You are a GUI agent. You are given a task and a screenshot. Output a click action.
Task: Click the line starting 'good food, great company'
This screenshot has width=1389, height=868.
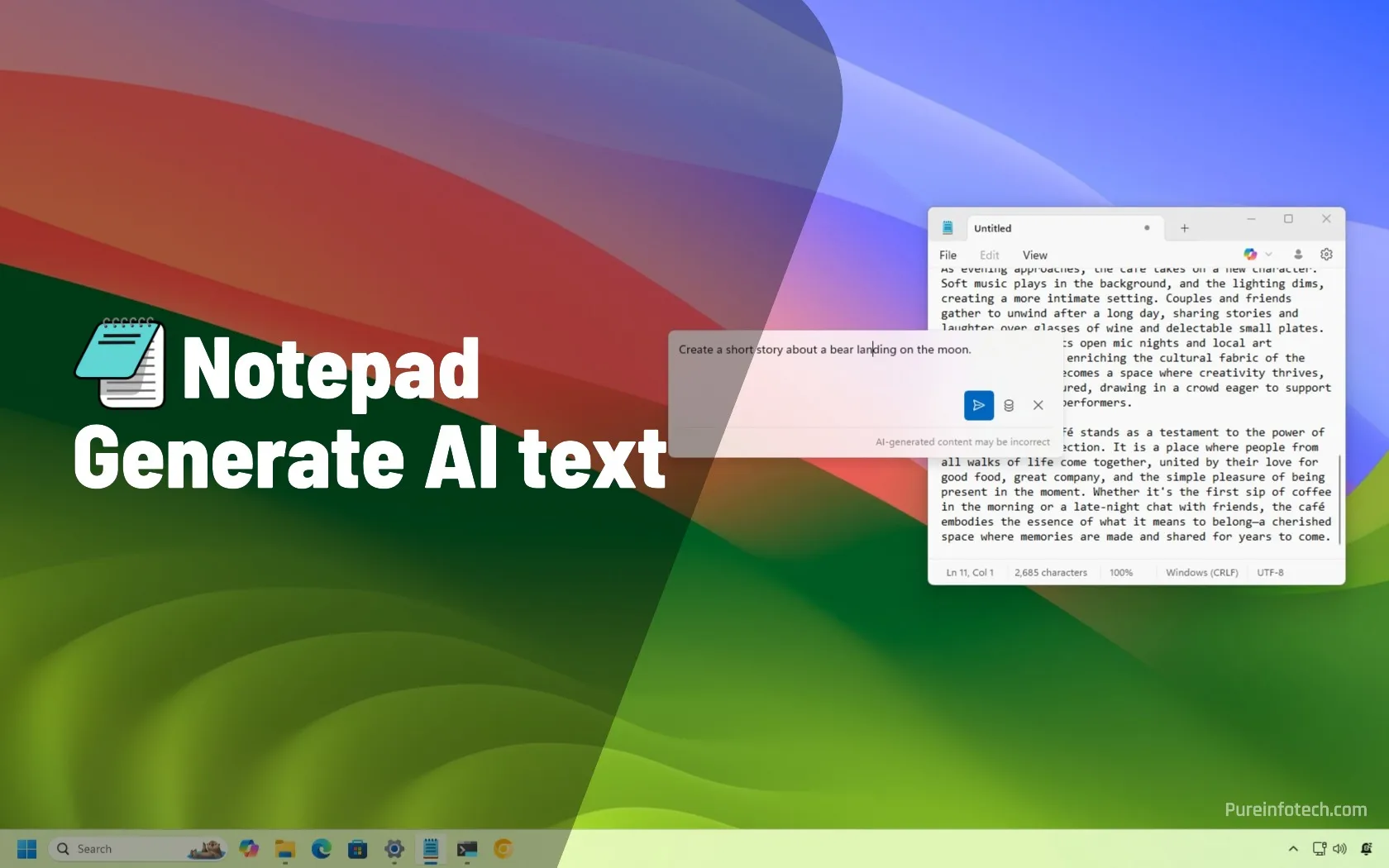coord(1132,477)
